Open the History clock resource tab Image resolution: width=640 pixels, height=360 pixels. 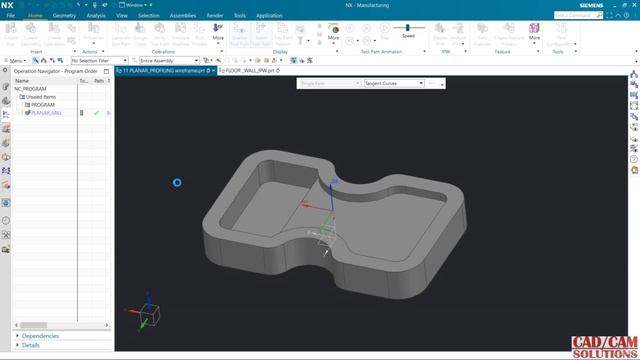6,220
